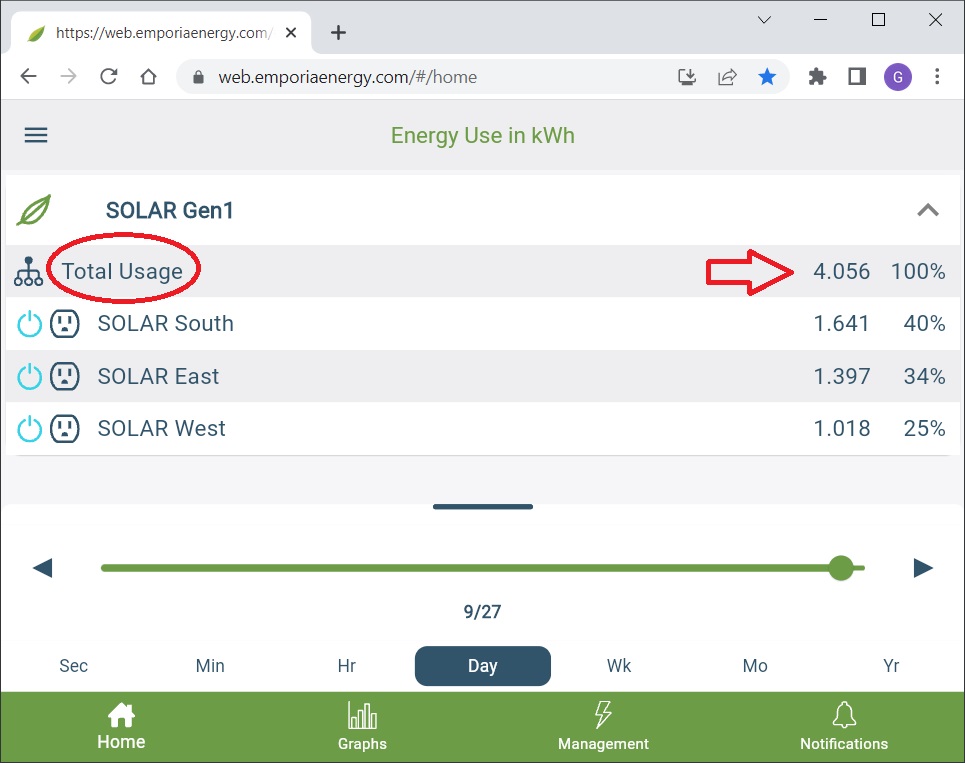The width and height of the screenshot is (965, 763).
Task: Toggle power for SOLAR East
Action: [30, 377]
